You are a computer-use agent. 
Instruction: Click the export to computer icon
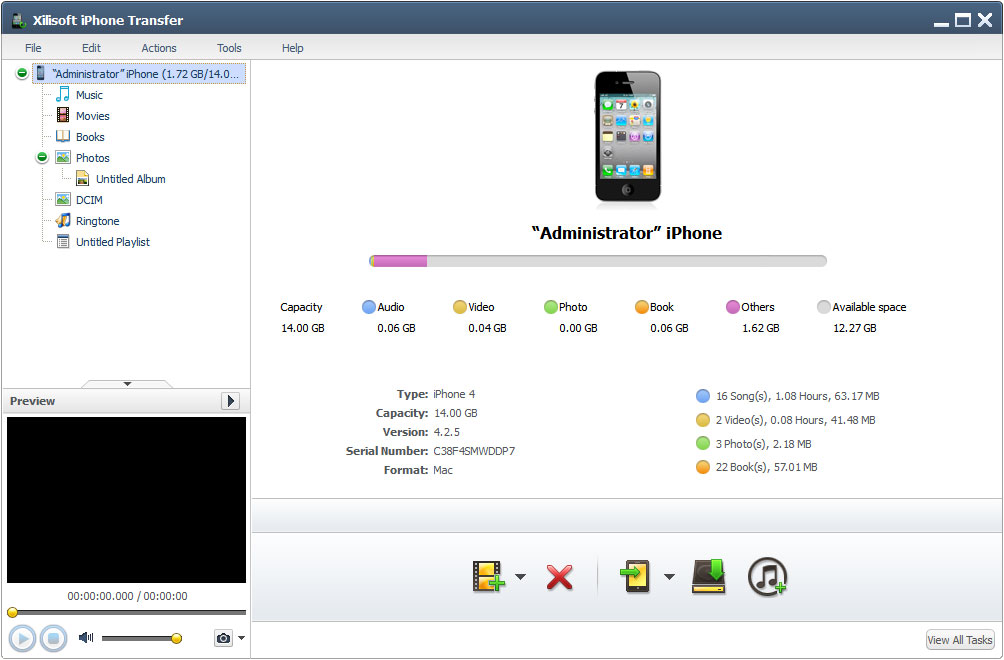tap(709, 576)
